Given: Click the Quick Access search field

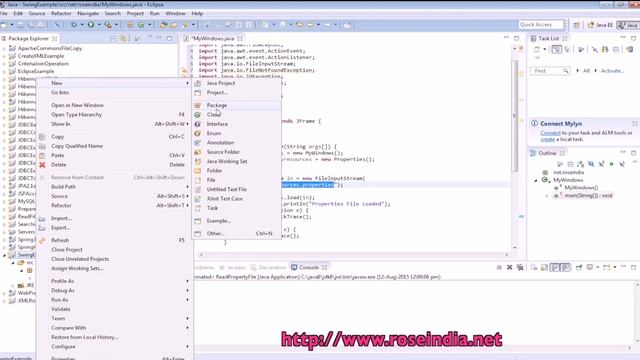Looking at the screenshot, I should pyautogui.click(x=541, y=25).
